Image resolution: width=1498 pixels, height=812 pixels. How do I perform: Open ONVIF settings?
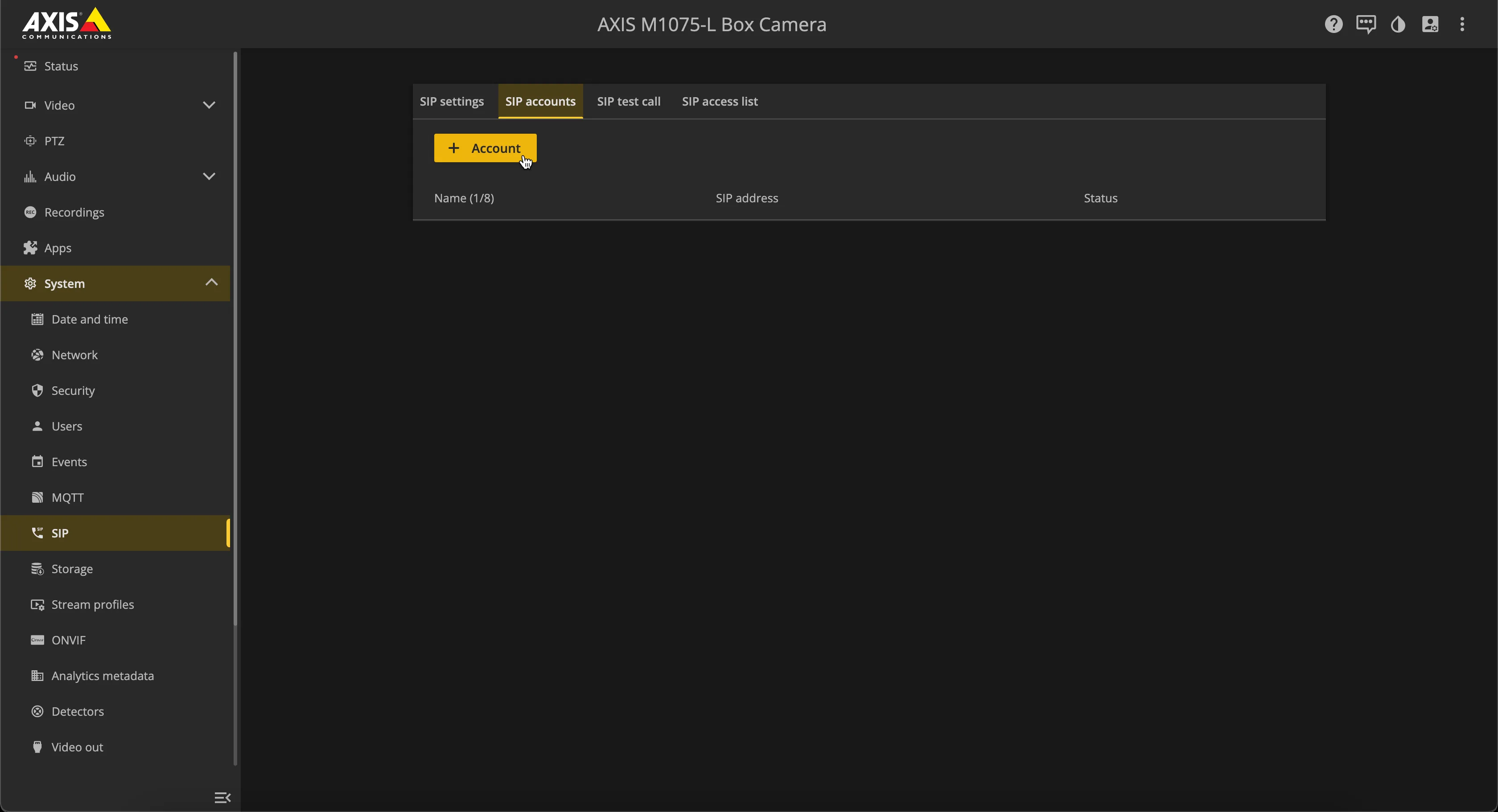coord(115,640)
